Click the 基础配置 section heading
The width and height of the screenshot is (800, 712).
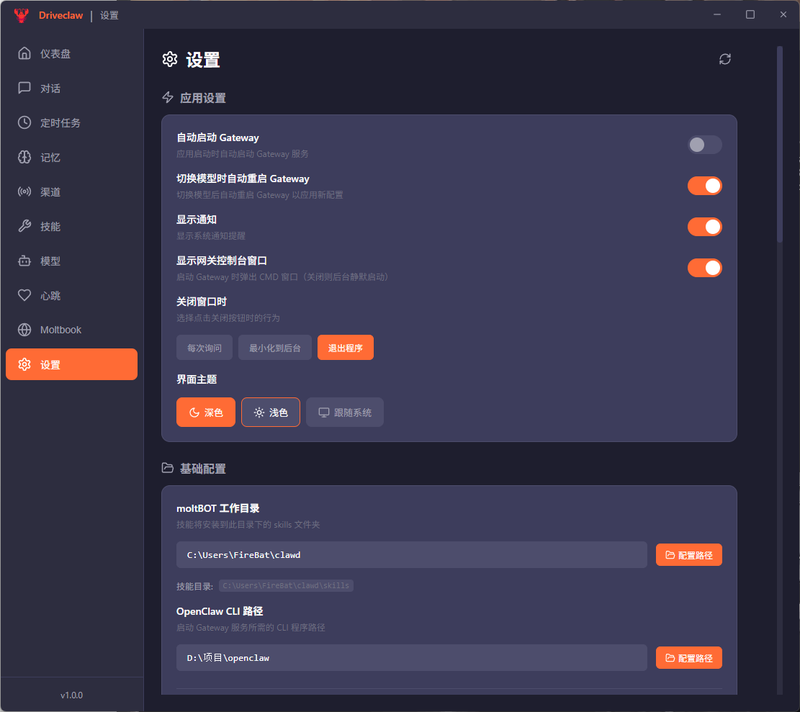click(203, 468)
